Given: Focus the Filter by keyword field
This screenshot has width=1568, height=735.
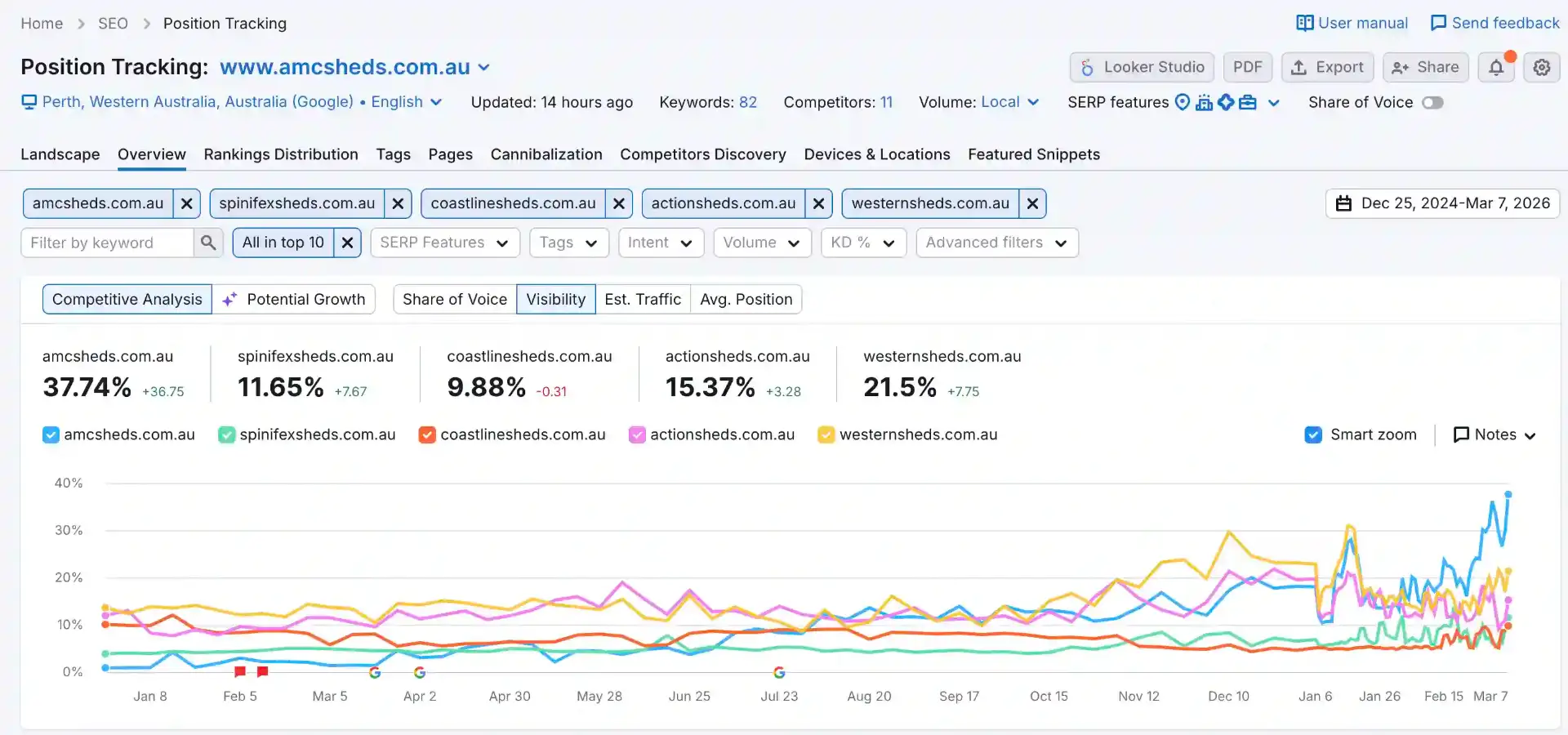Looking at the screenshot, I should click(107, 243).
